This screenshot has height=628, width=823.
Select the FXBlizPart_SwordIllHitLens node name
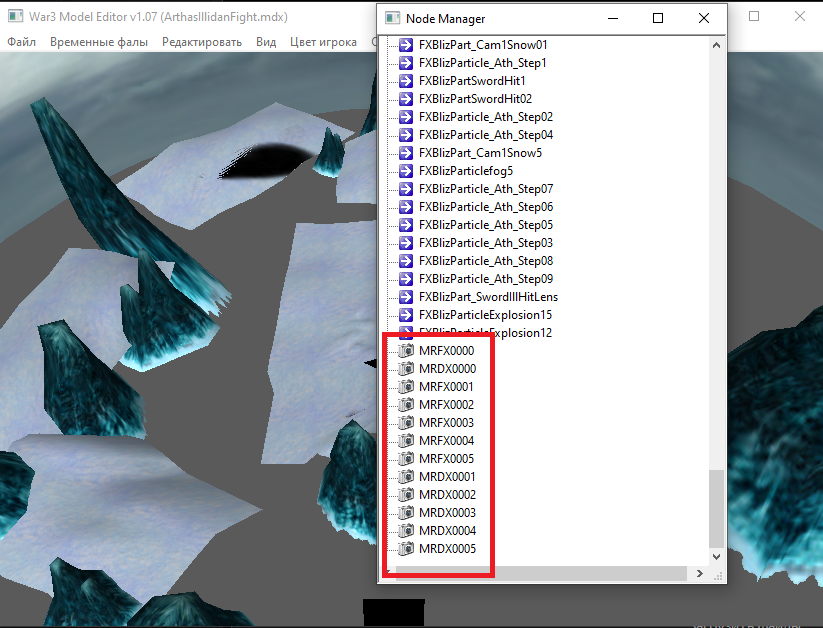pos(488,297)
